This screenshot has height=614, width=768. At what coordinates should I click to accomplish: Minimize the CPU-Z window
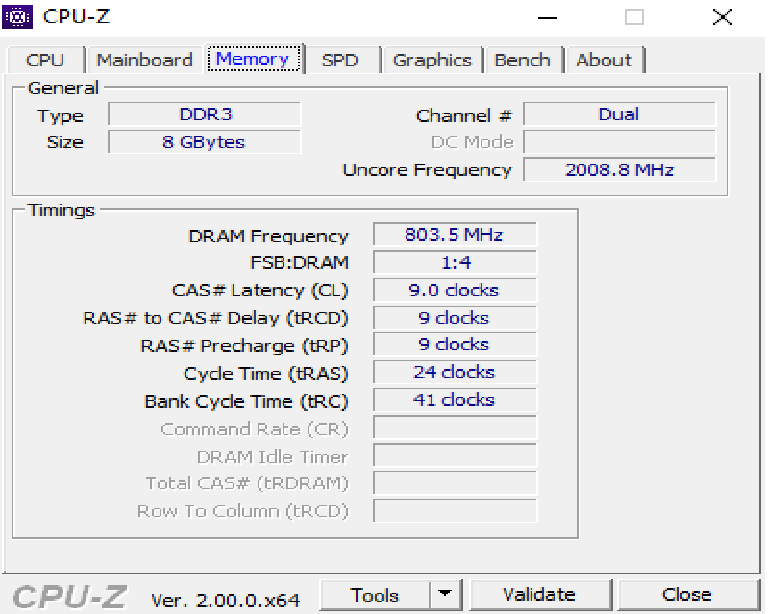[547, 18]
